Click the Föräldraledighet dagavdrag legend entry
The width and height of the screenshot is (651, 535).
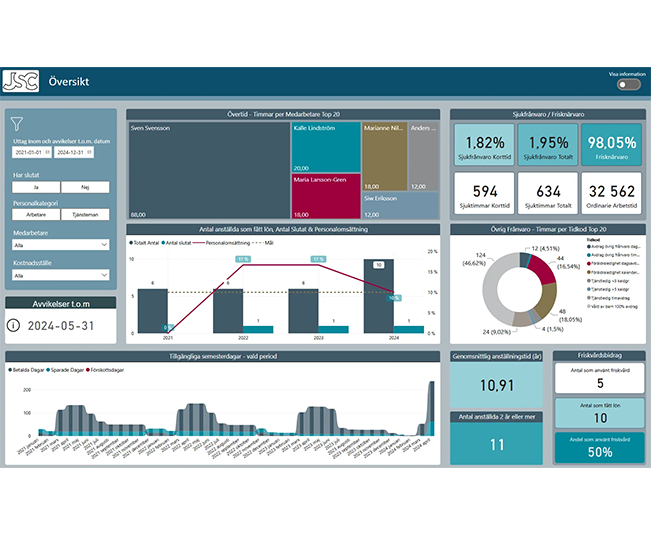point(613,264)
